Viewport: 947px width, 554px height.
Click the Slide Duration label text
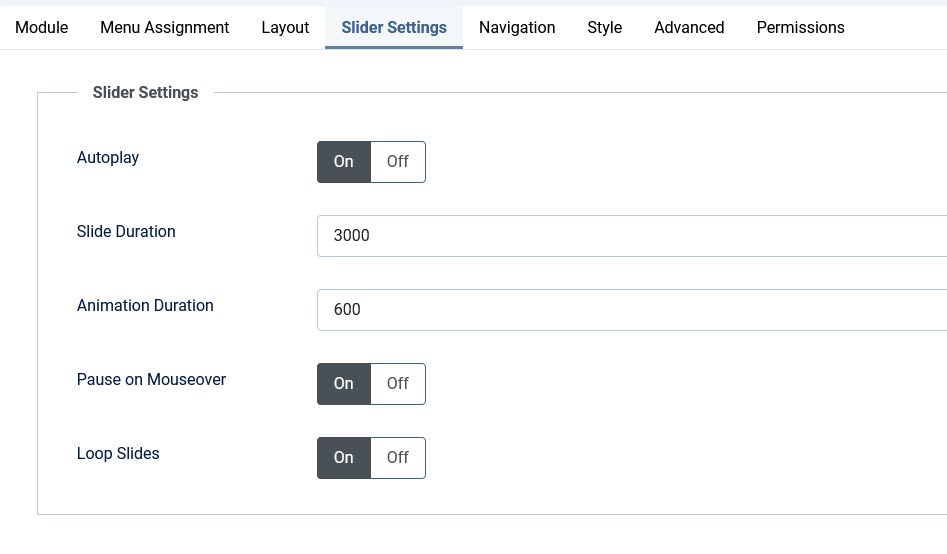pyautogui.click(x=126, y=231)
